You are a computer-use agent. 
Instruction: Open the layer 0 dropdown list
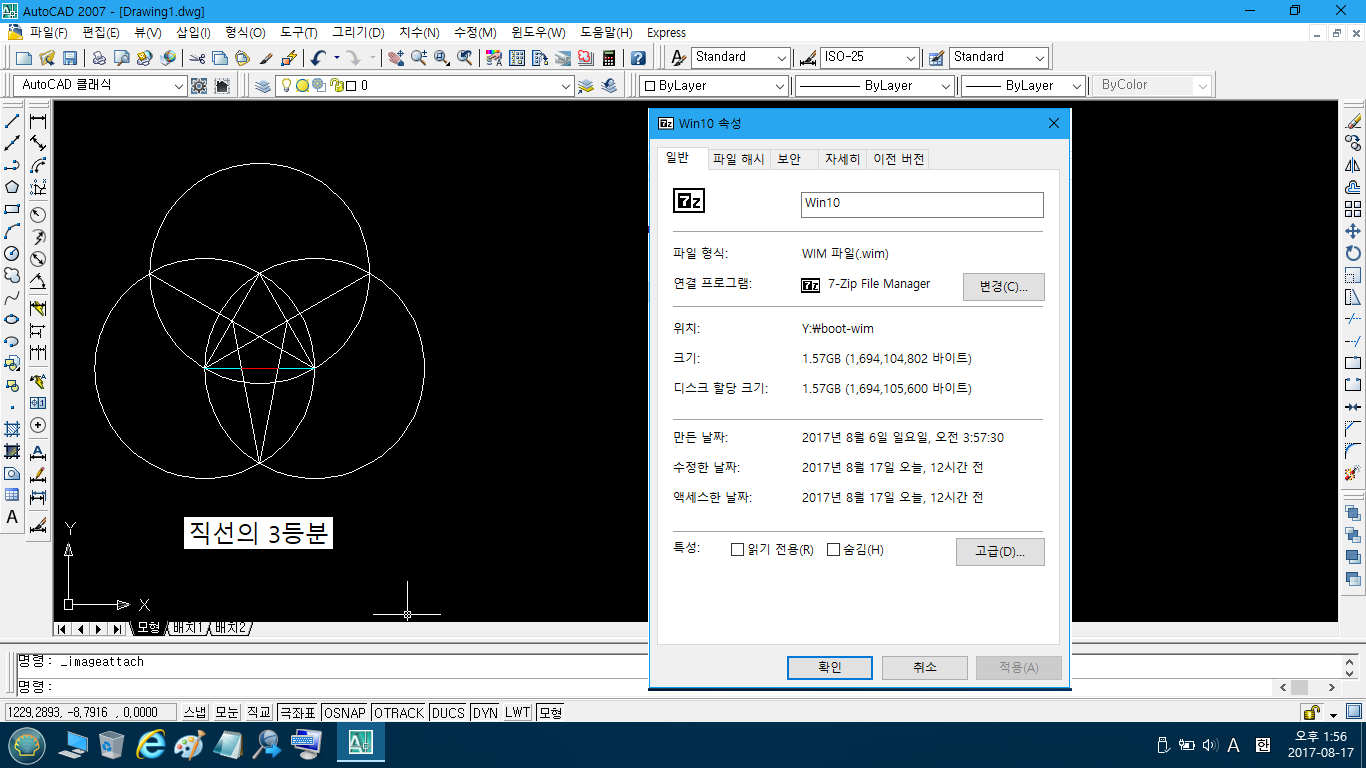click(567, 86)
